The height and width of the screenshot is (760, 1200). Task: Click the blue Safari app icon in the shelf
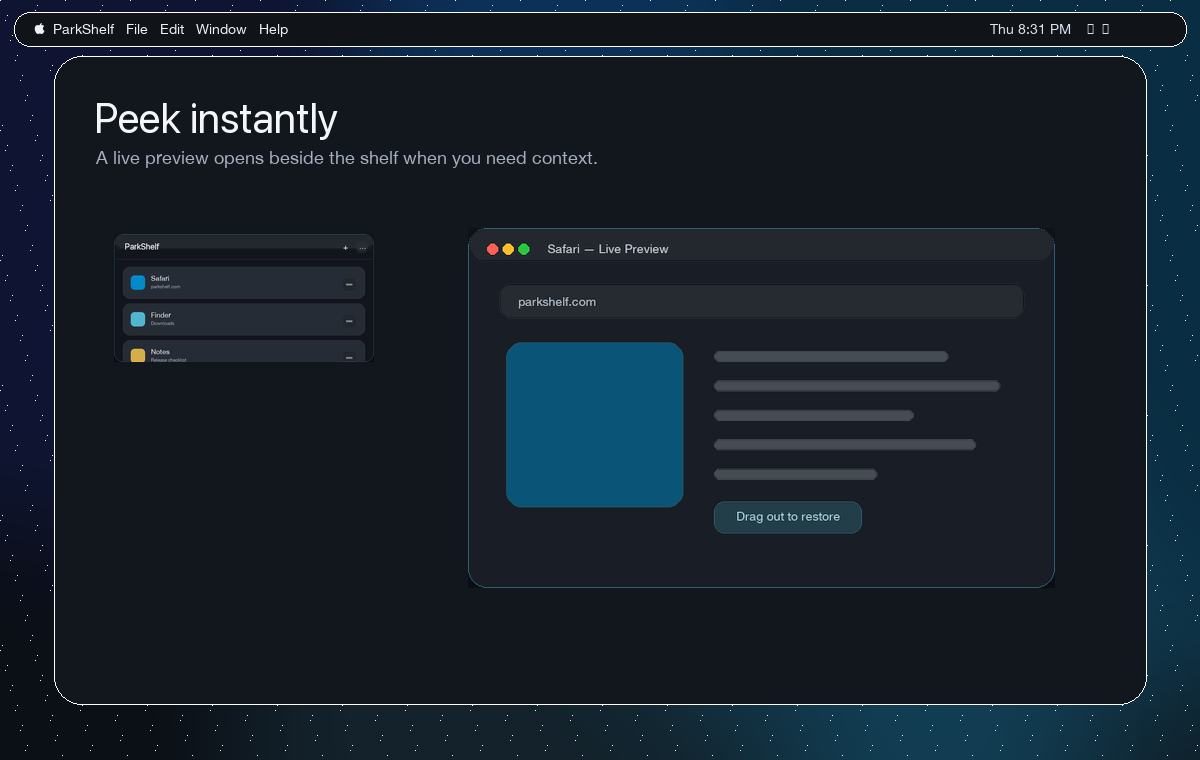pyautogui.click(x=138, y=282)
